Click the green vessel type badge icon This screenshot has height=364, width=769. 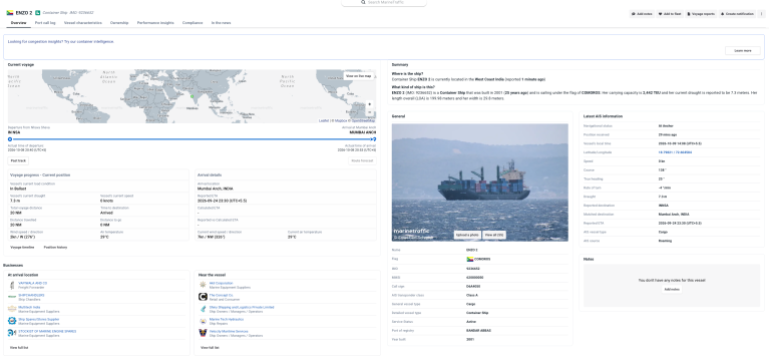click(38, 13)
